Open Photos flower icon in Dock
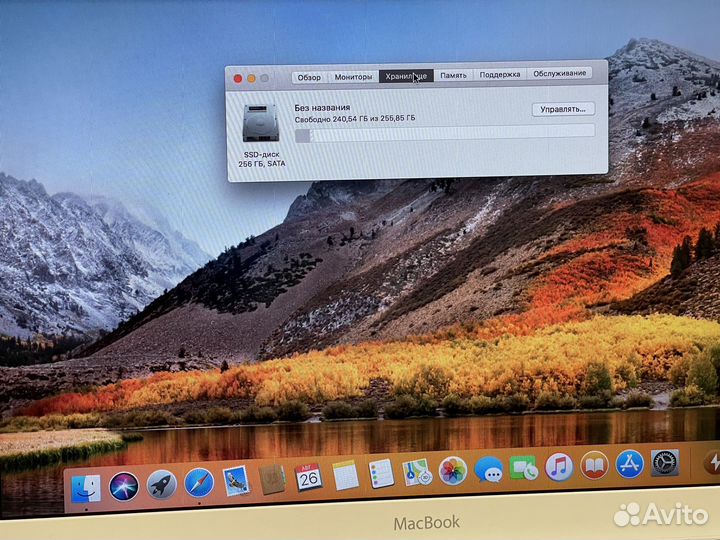This screenshot has height=540, width=720. pyautogui.click(x=453, y=471)
